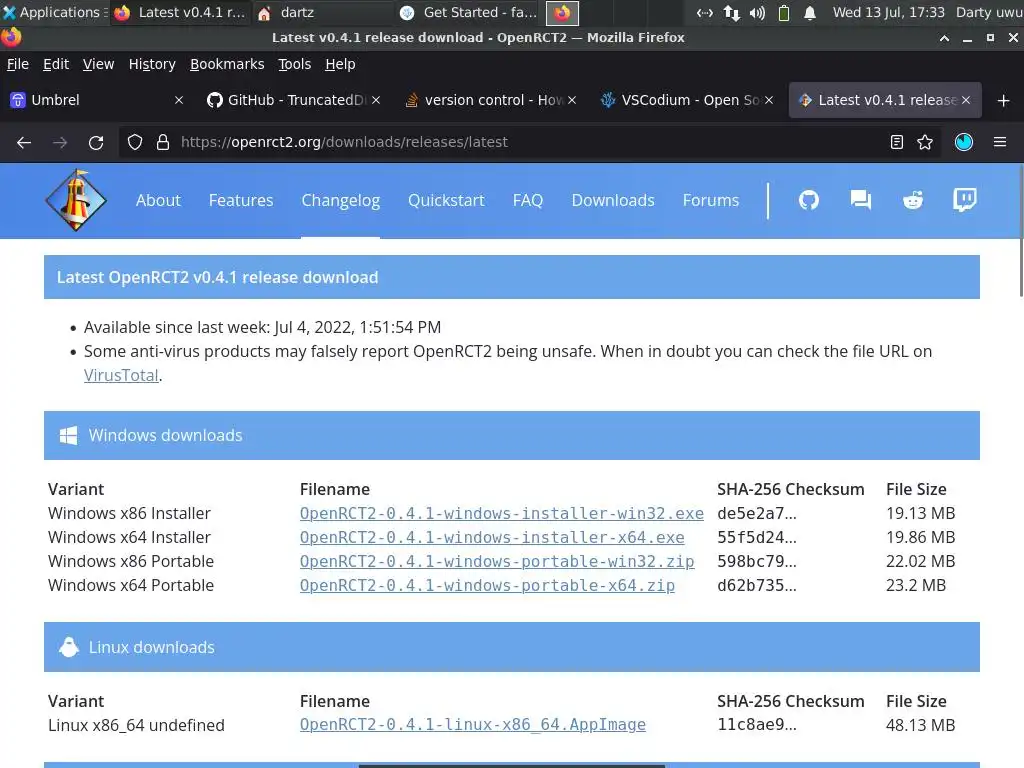Open the Firefox account avatar icon
The image size is (1024, 768).
tap(964, 142)
